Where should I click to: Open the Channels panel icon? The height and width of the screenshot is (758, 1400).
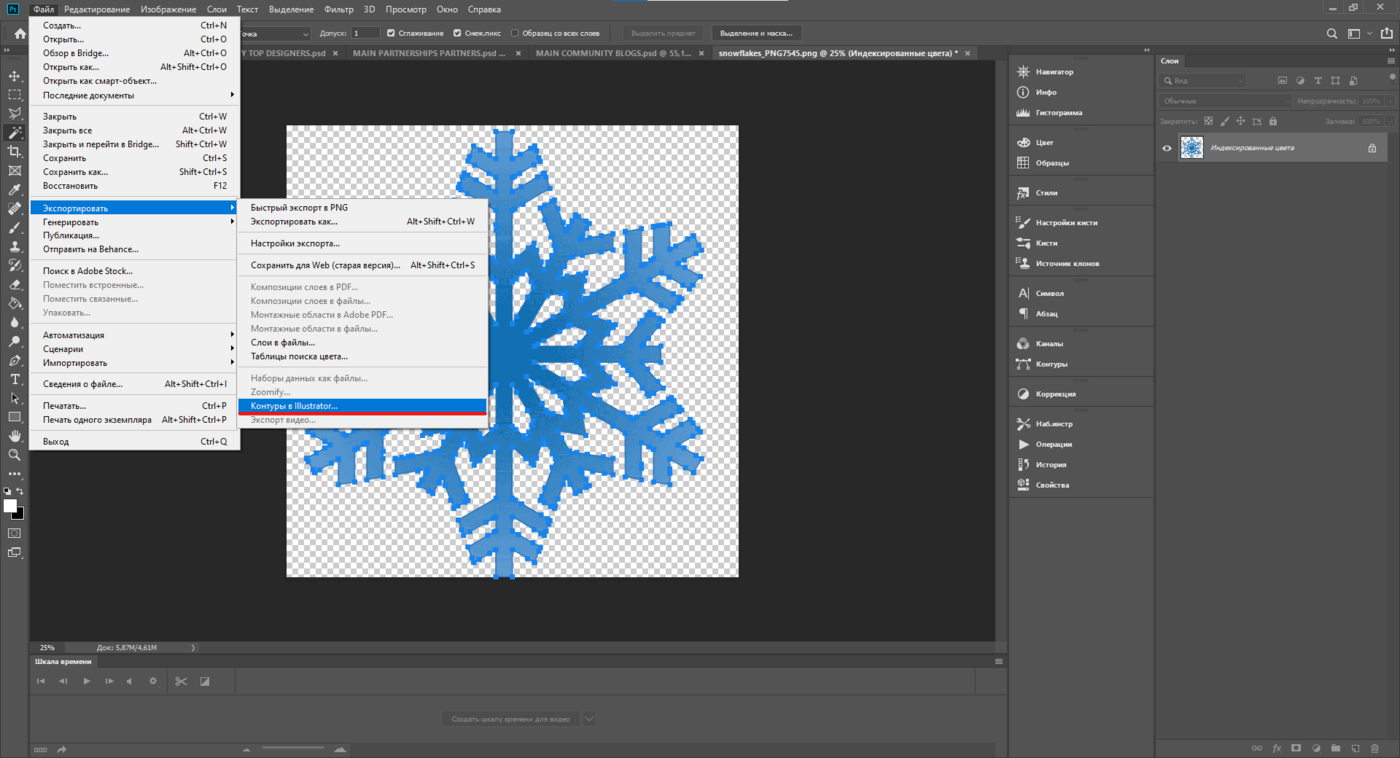[x=1023, y=344]
